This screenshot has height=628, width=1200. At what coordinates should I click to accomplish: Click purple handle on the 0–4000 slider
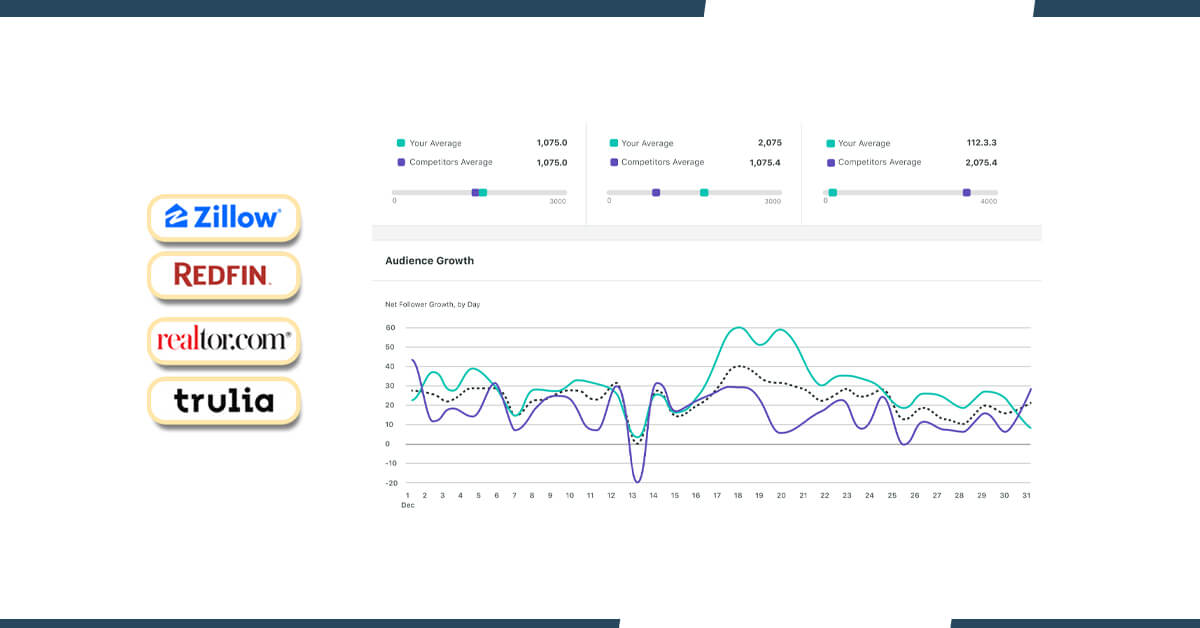966,192
